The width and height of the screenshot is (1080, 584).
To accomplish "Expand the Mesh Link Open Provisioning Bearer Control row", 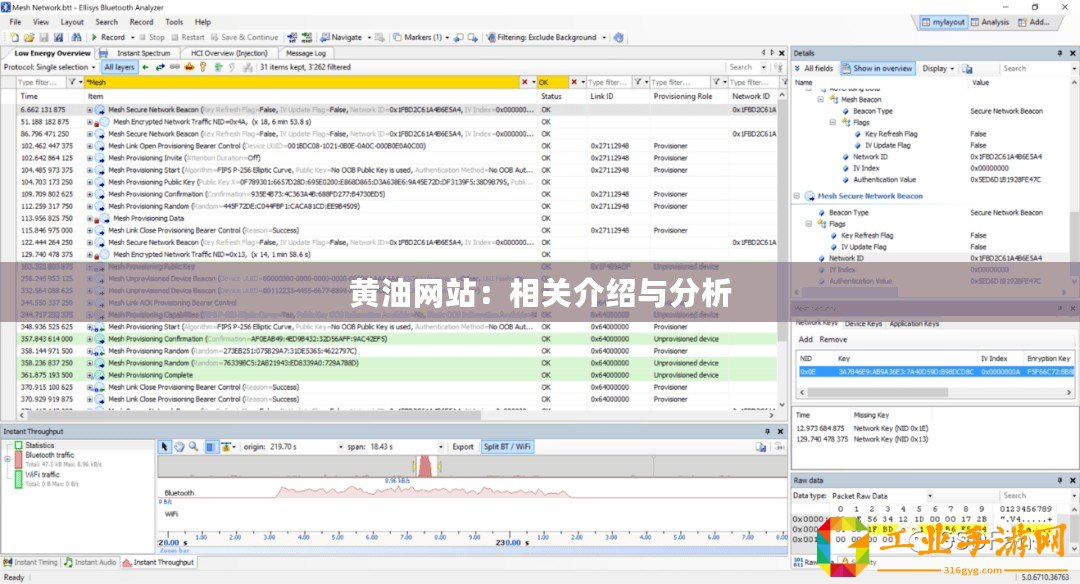I will (90, 146).
